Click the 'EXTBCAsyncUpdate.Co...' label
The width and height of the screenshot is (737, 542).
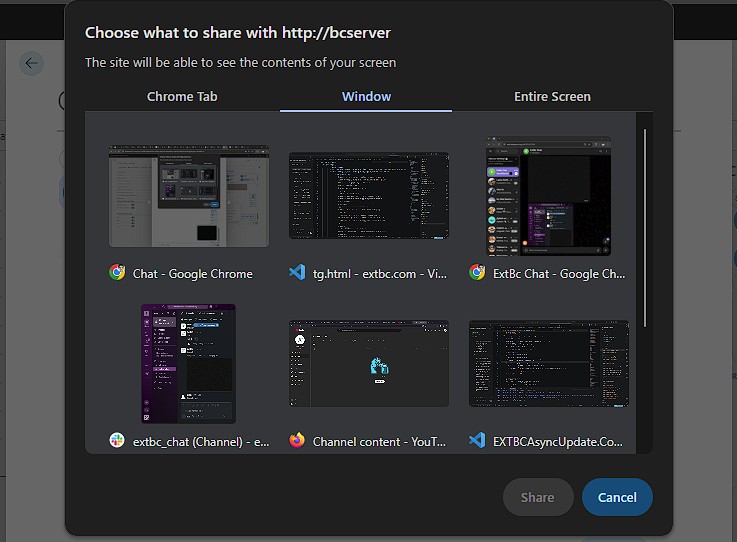pyautogui.click(x=557, y=442)
